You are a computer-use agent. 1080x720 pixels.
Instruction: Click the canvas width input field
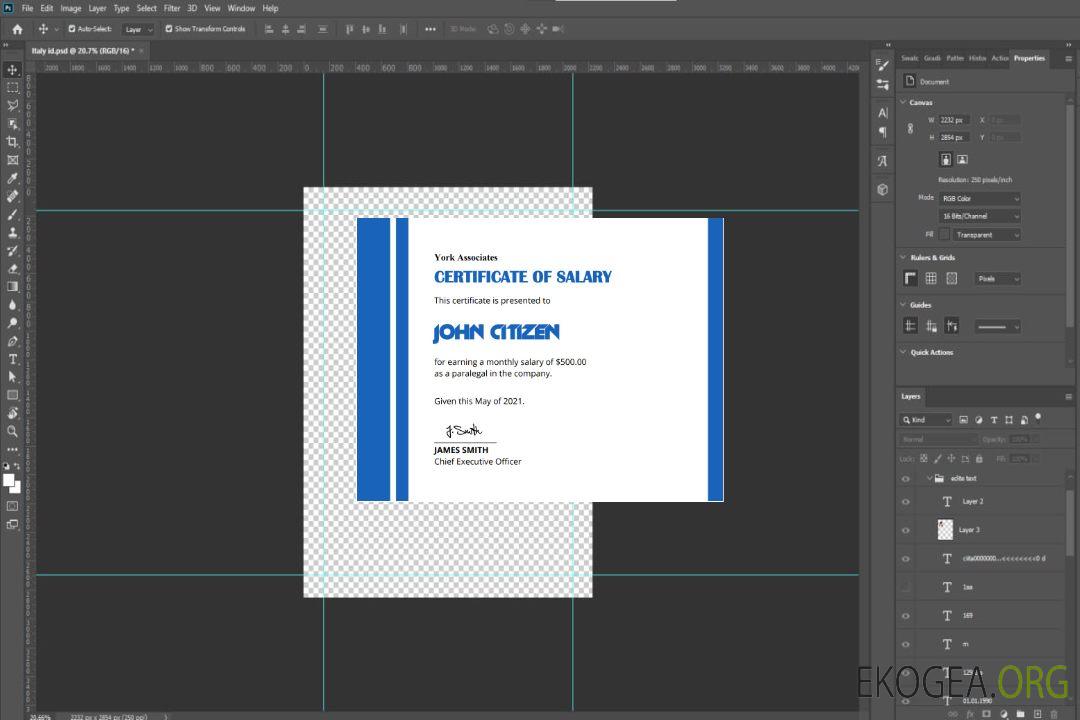pos(954,120)
